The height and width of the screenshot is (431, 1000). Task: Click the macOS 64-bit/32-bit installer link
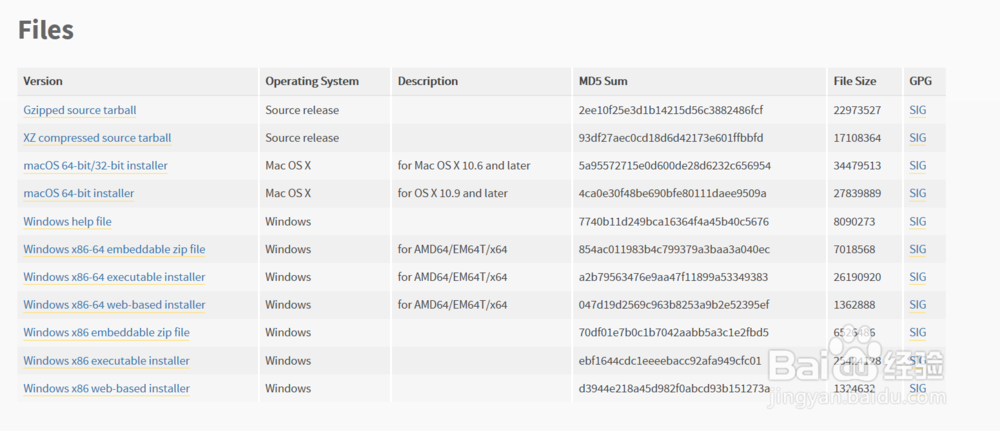tap(95, 166)
